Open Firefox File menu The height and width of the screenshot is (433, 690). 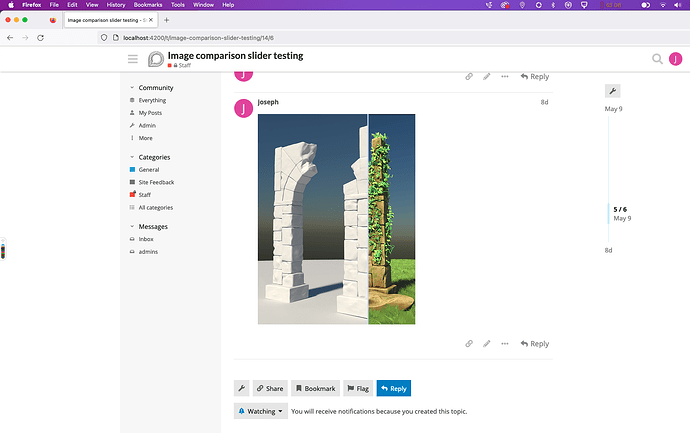pos(54,5)
